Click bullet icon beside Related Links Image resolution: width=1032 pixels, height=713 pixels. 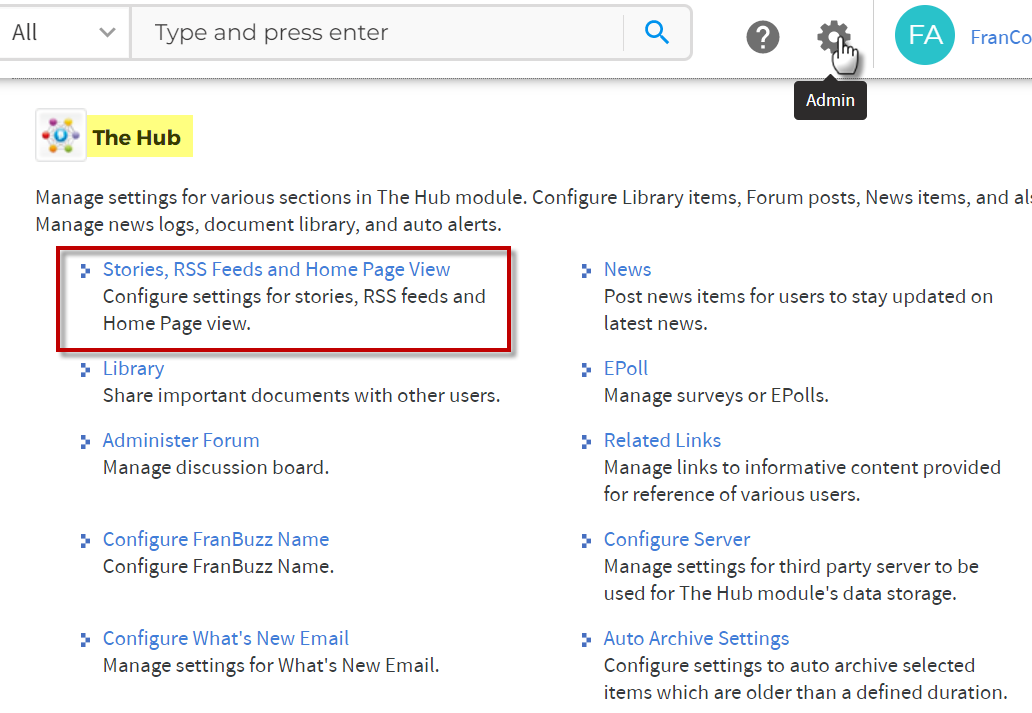tap(586, 442)
